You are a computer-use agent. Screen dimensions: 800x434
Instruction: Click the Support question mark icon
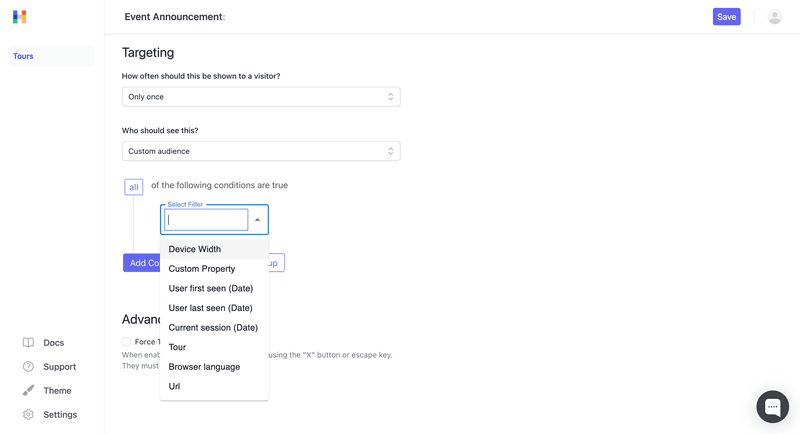click(28, 367)
